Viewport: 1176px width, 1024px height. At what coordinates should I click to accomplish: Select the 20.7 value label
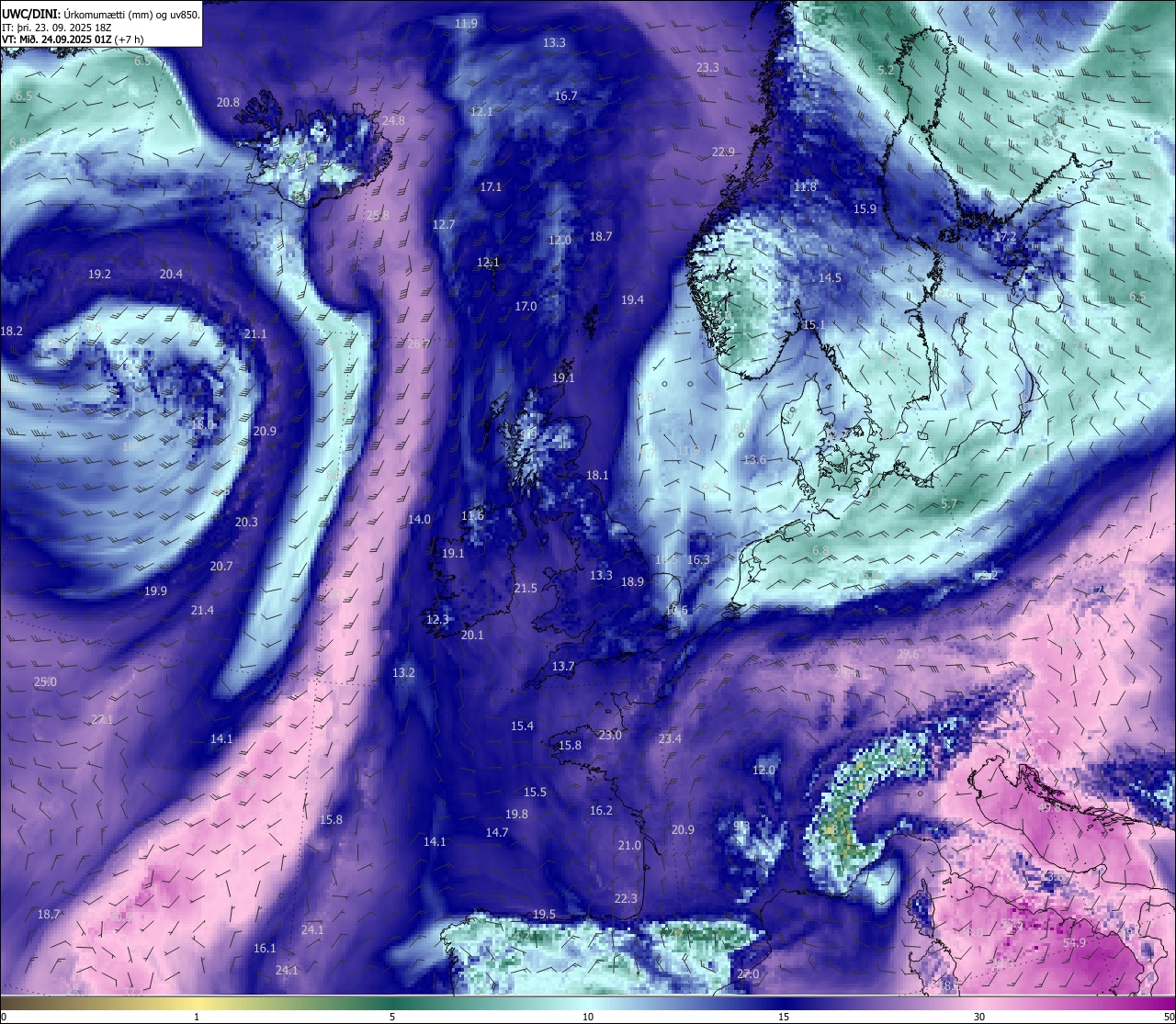(x=220, y=566)
